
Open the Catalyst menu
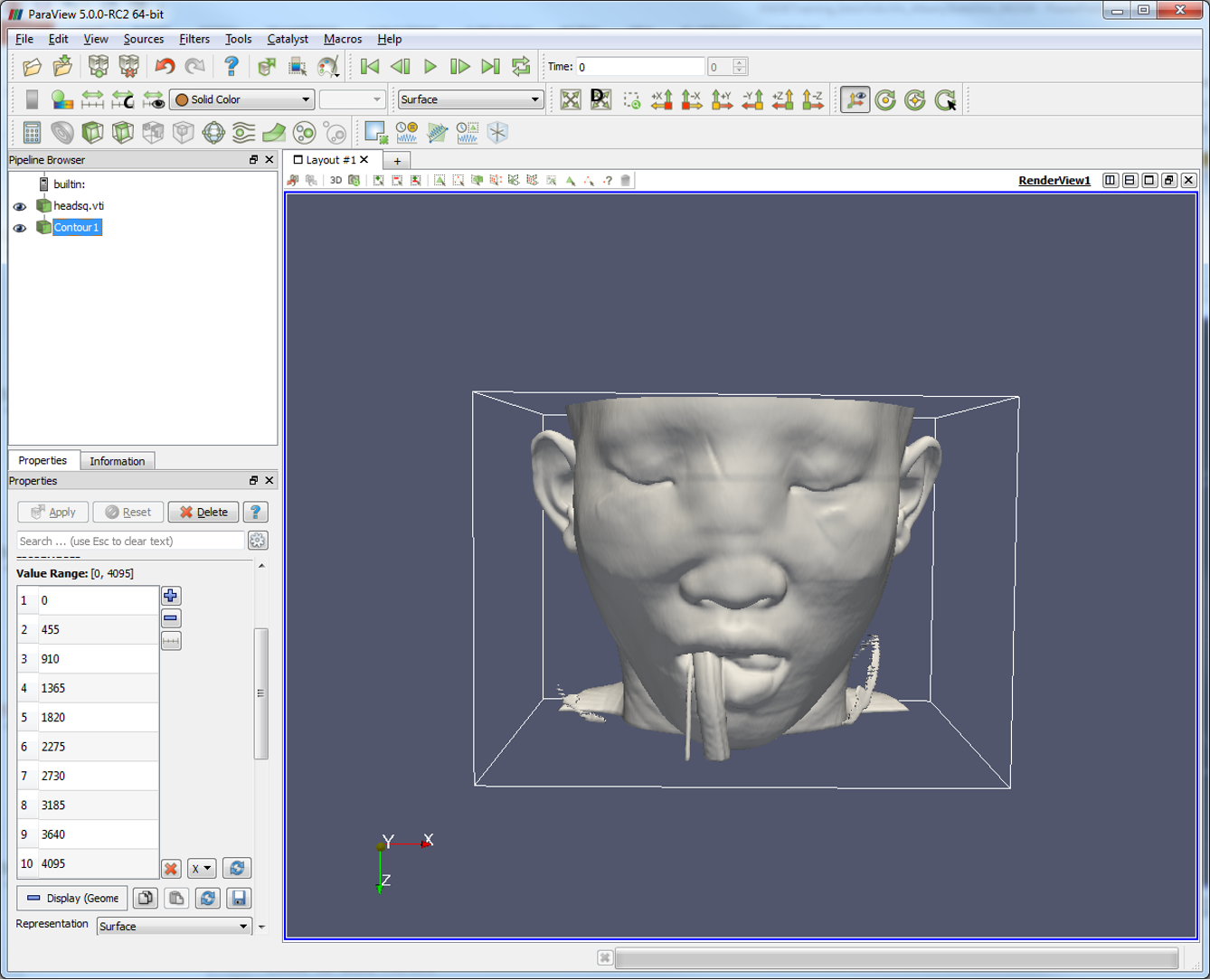pos(288,39)
